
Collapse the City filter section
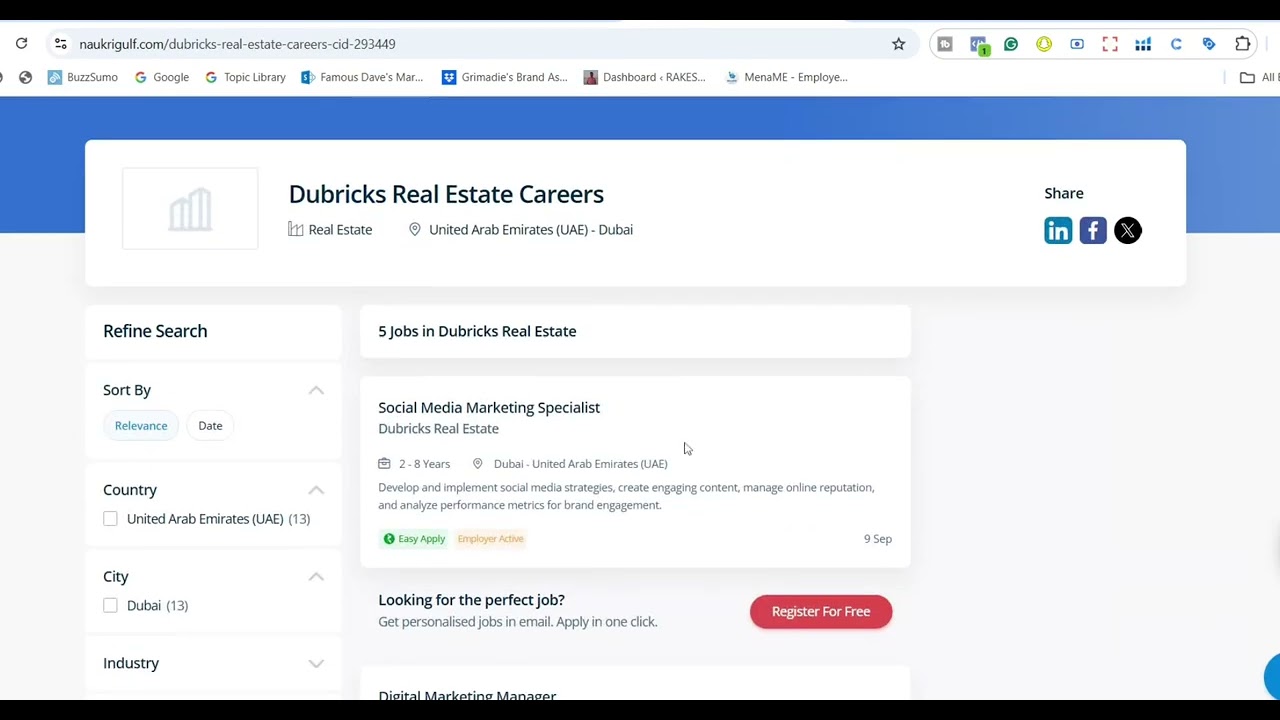click(x=316, y=577)
